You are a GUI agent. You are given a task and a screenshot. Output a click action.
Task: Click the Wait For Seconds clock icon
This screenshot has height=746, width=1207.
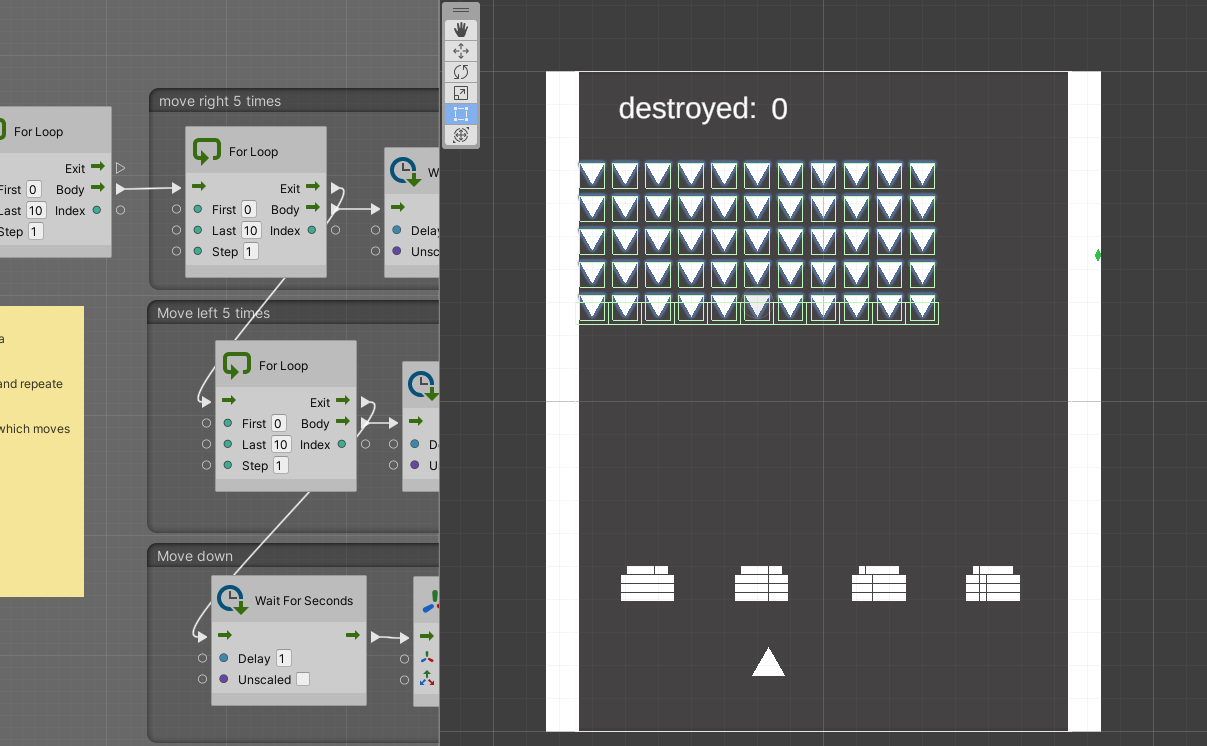(233, 600)
